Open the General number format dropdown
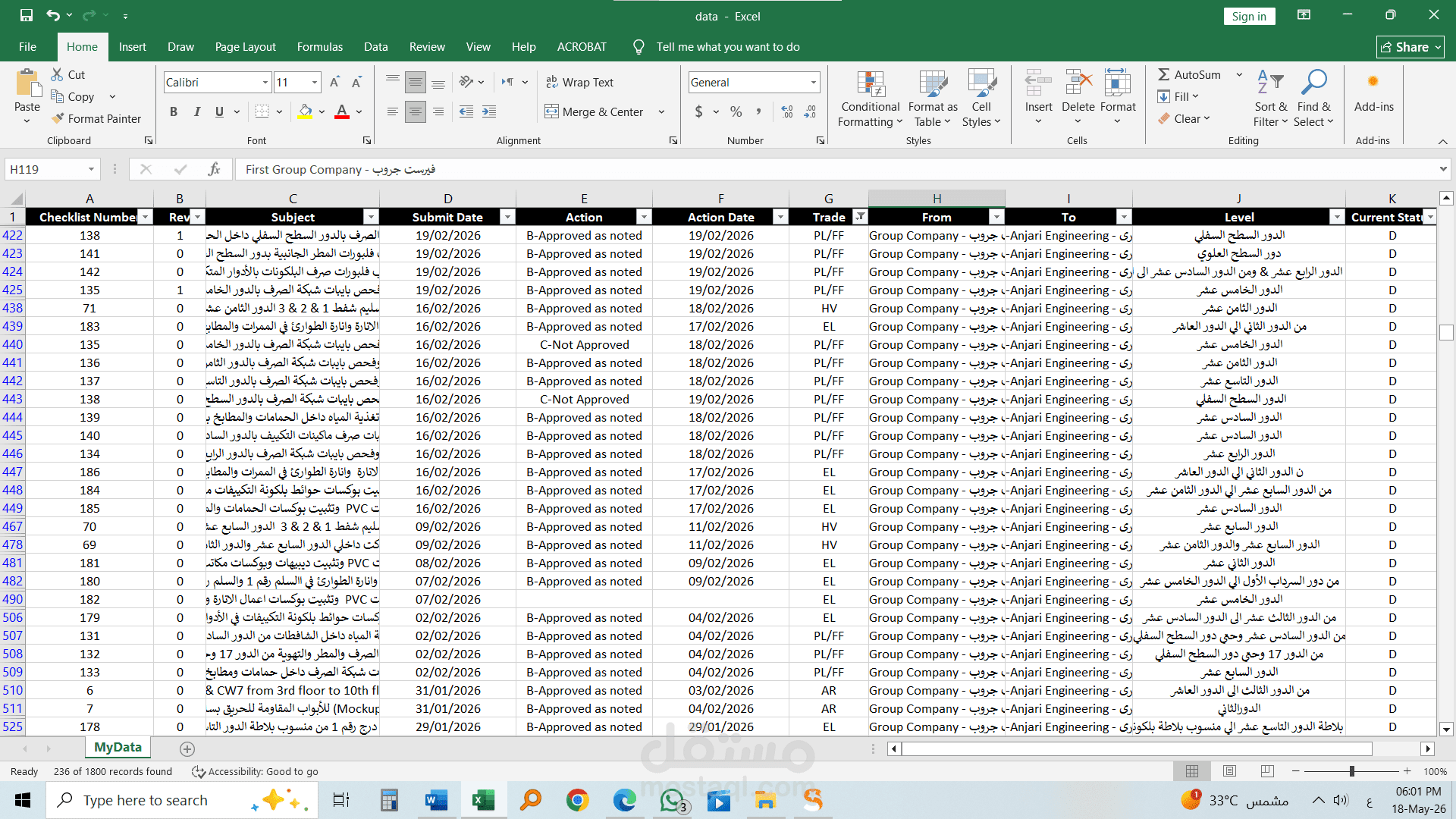 point(814,82)
